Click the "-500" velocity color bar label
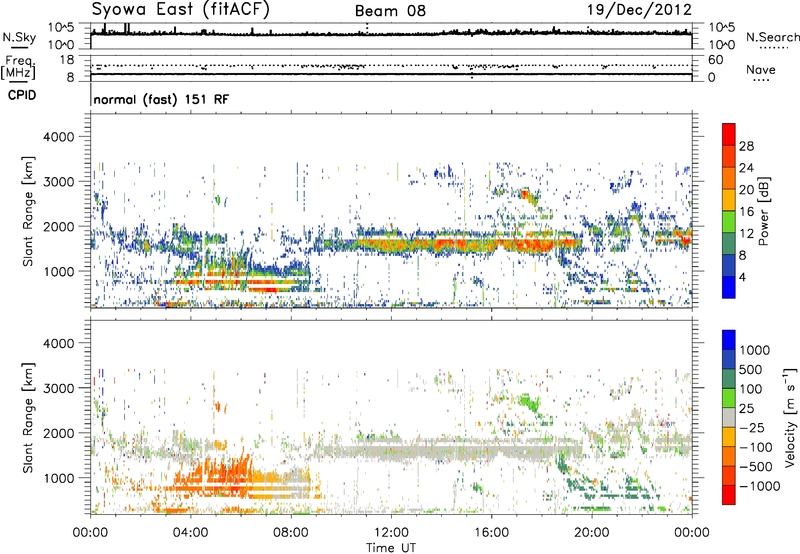 [755, 467]
